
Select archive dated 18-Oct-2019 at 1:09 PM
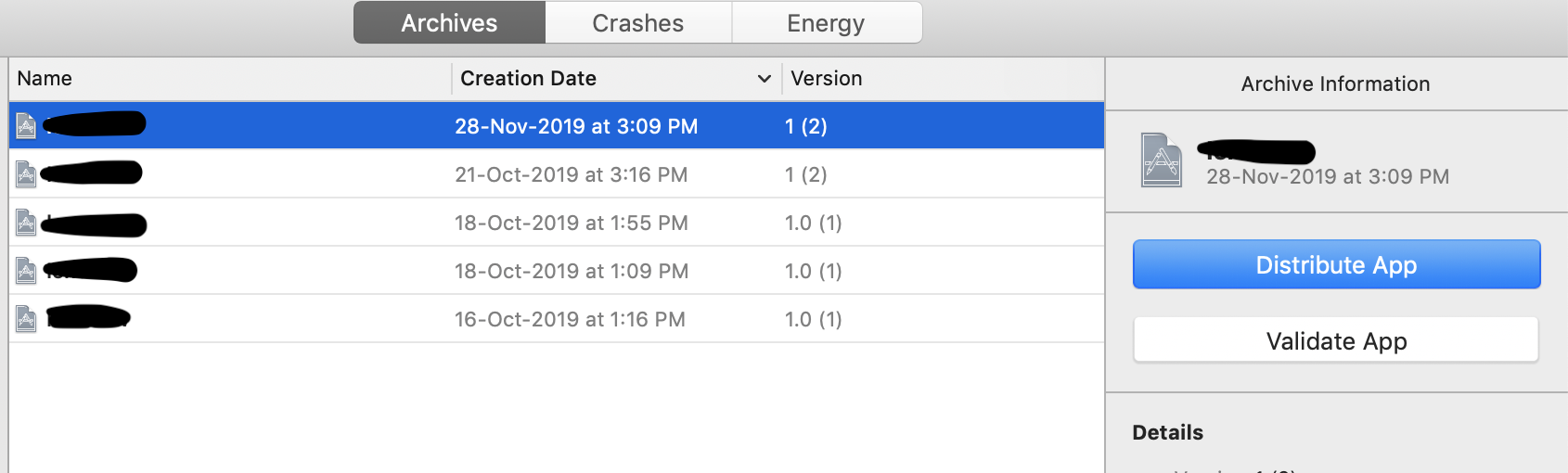pyautogui.click(x=571, y=271)
